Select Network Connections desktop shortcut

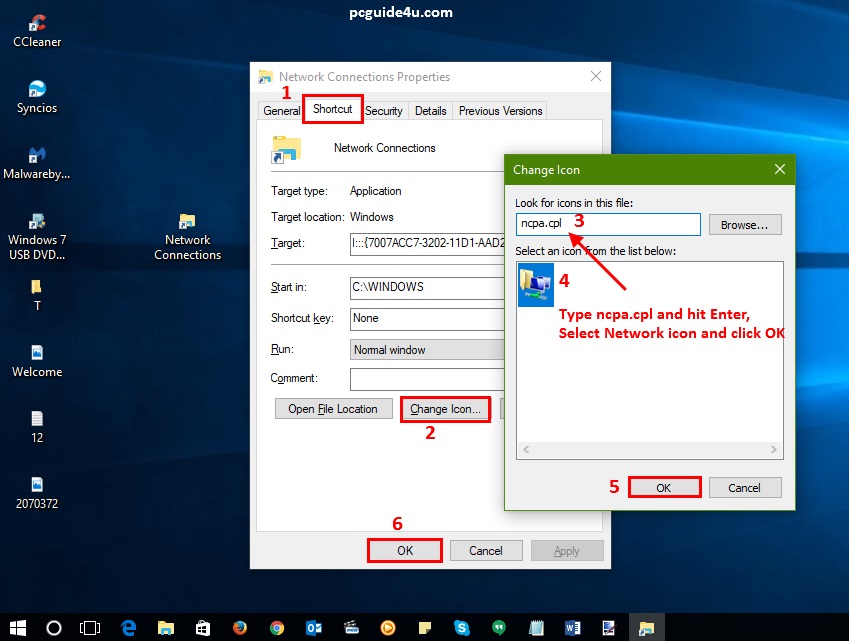click(x=187, y=235)
